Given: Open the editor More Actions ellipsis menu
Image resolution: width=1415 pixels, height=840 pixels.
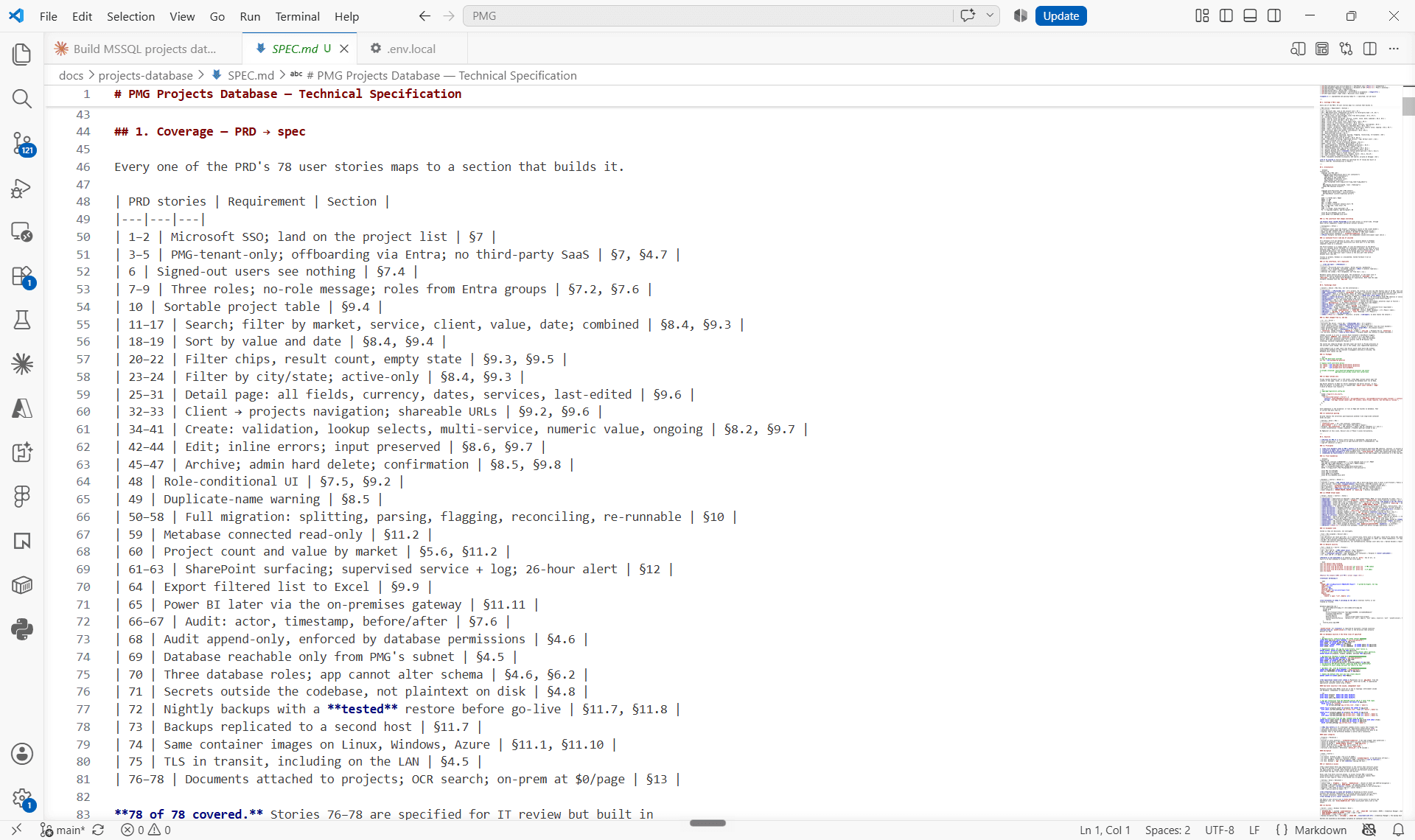Looking at the screenshot, I should (1394, 49).
